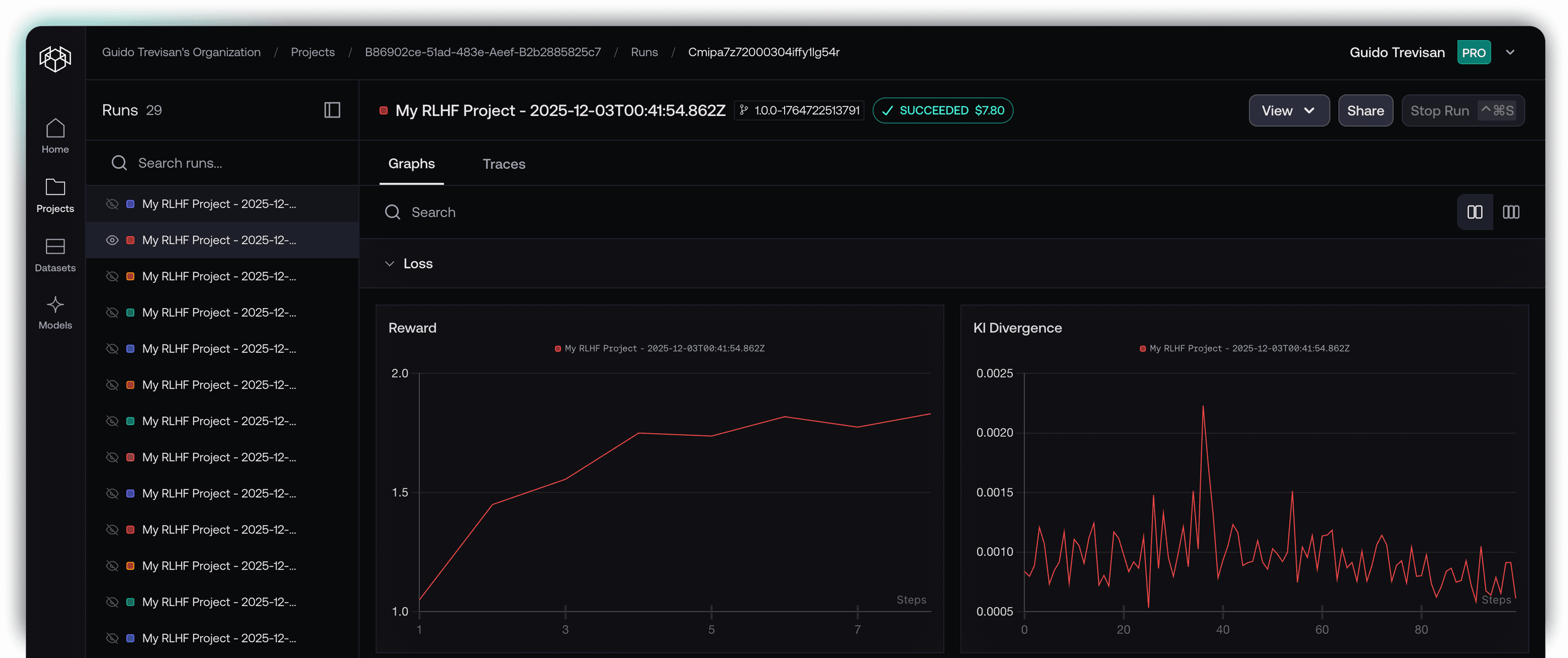
Task: Click the Share button
Action: point(1365,110)
